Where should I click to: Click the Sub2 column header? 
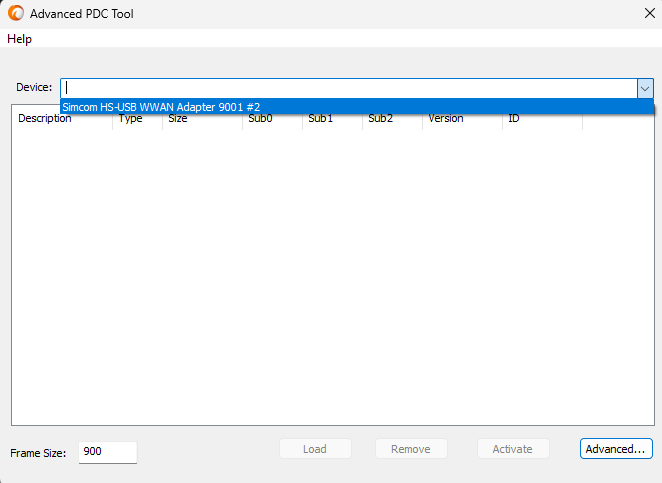[x=390, y=120]
